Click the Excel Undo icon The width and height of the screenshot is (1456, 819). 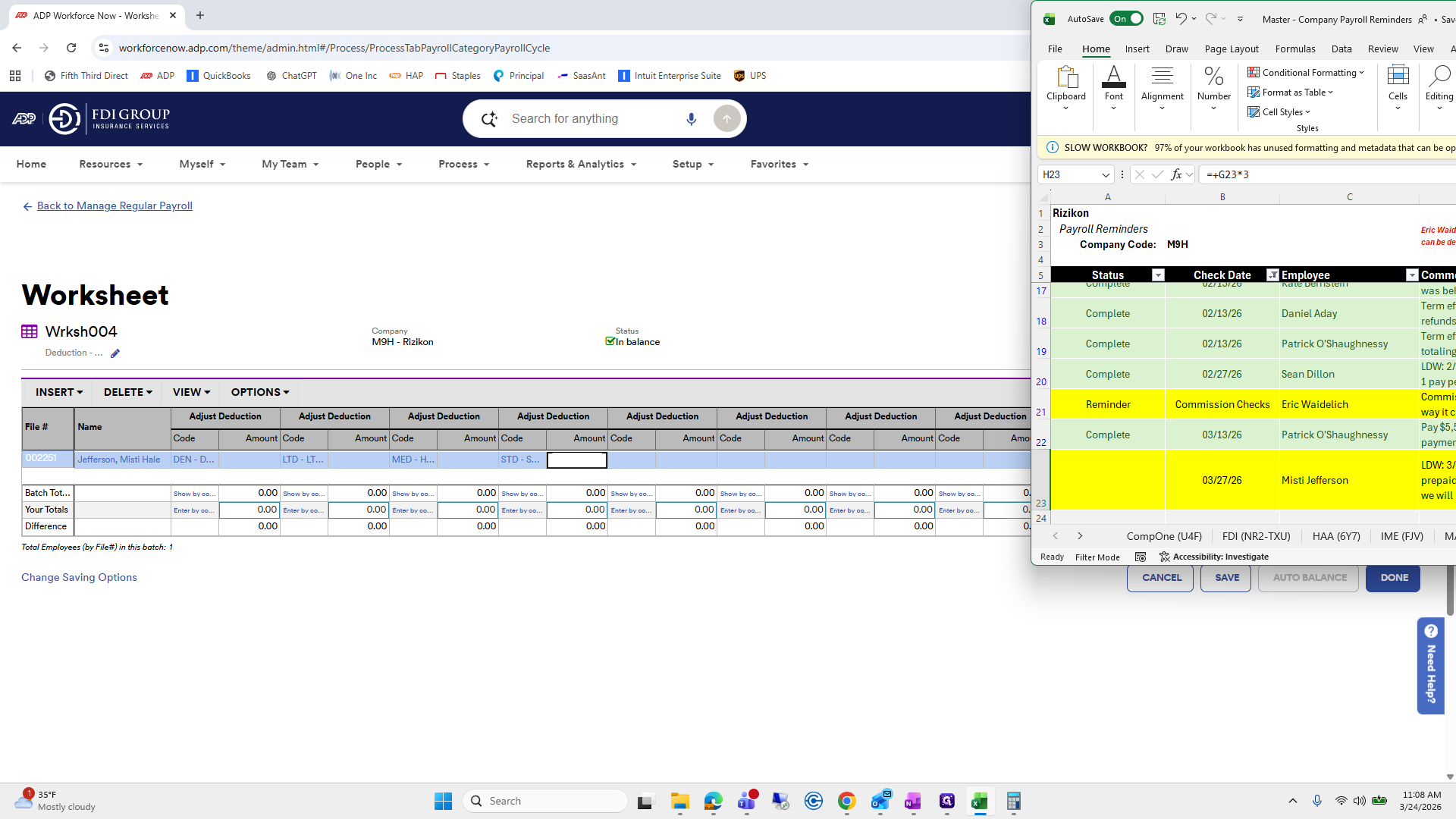coord(1181,19)
